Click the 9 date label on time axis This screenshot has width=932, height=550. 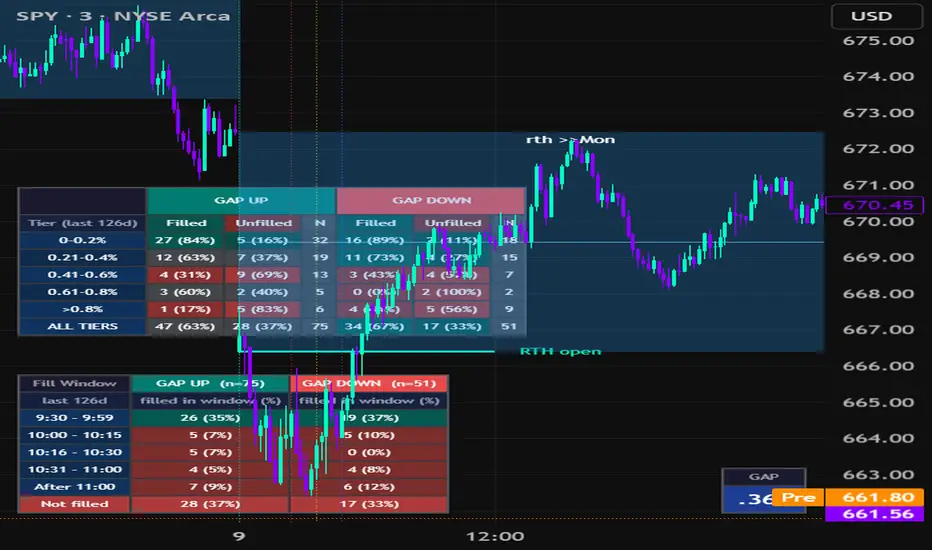238,536
